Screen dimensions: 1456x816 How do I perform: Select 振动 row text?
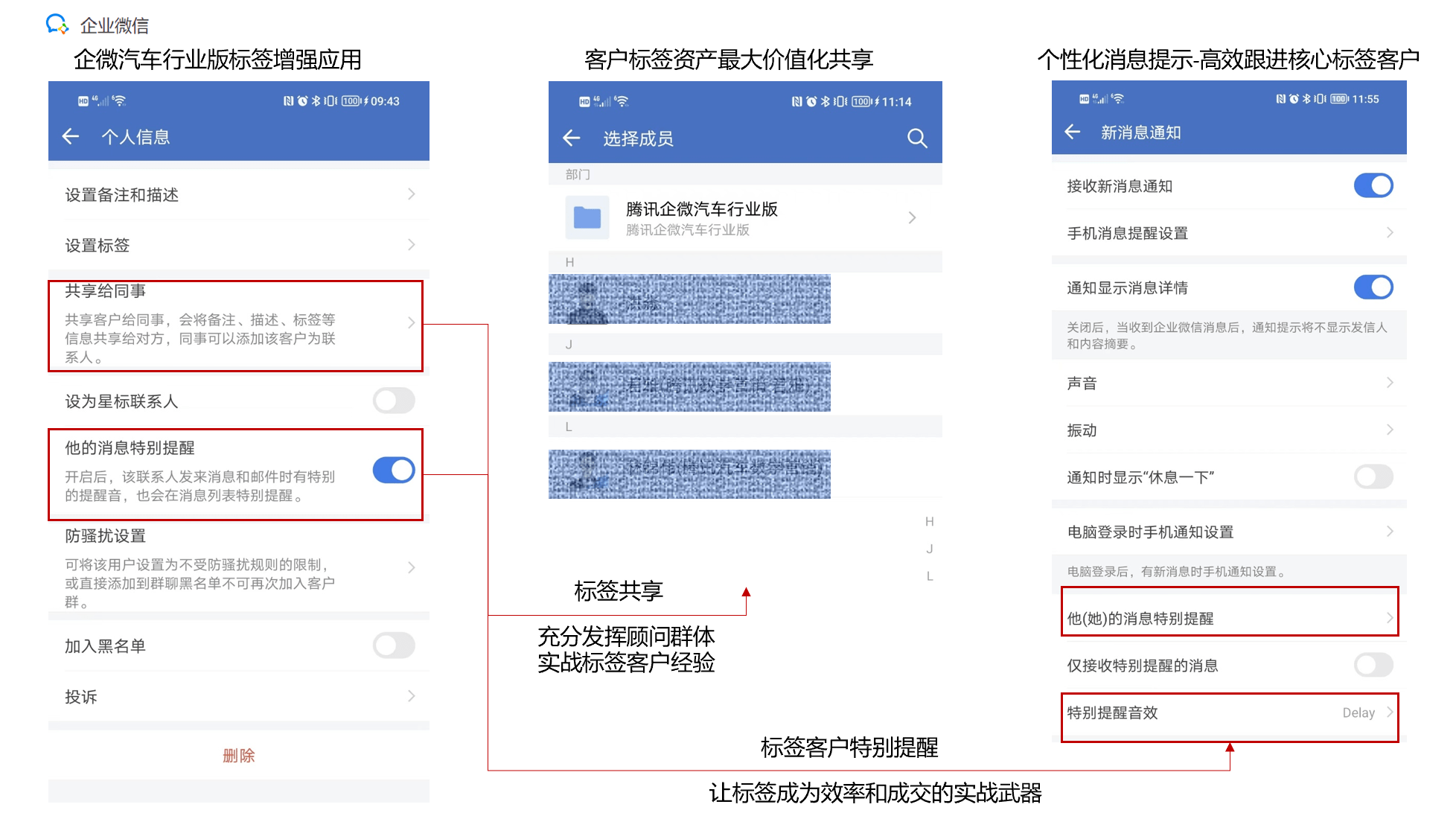point(1082,430)
